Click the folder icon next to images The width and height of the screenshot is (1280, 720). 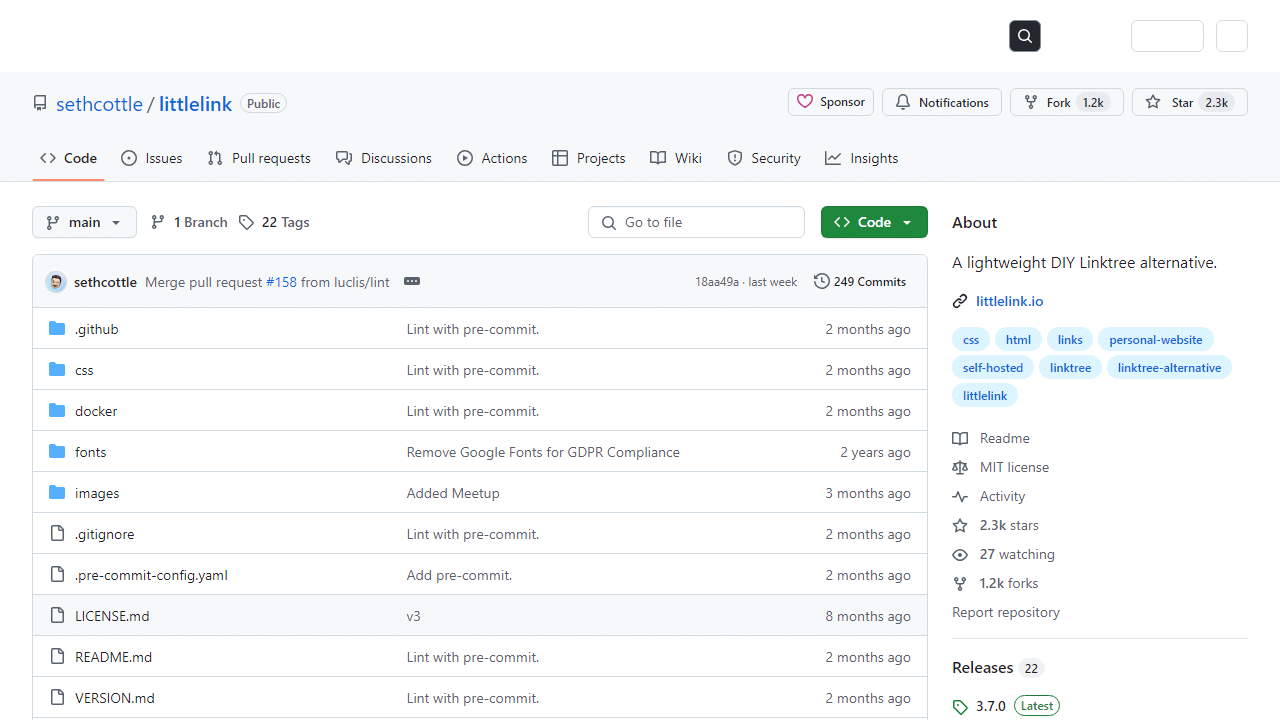(x=57, y=493)
